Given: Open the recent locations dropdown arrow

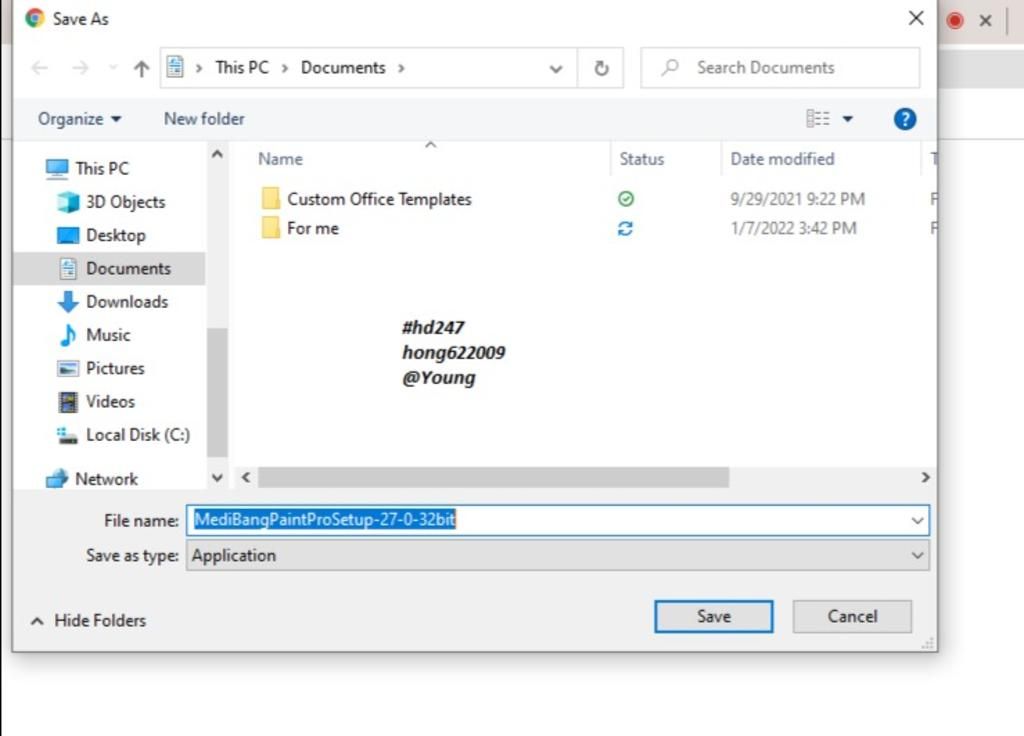Looking at the screenshot, I should (113, 68).
